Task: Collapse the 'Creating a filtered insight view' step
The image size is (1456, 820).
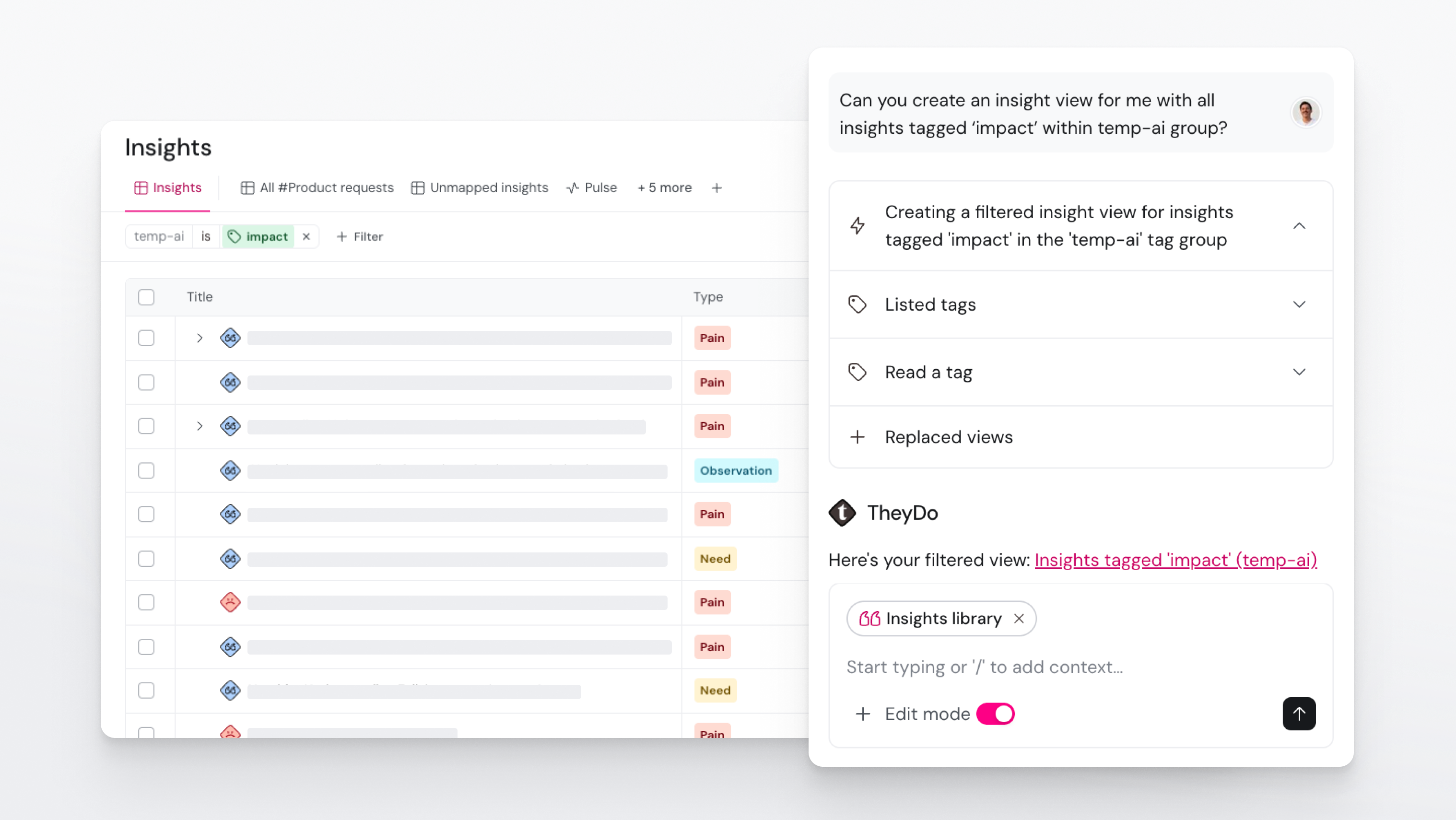Action: click(1299, 226)
